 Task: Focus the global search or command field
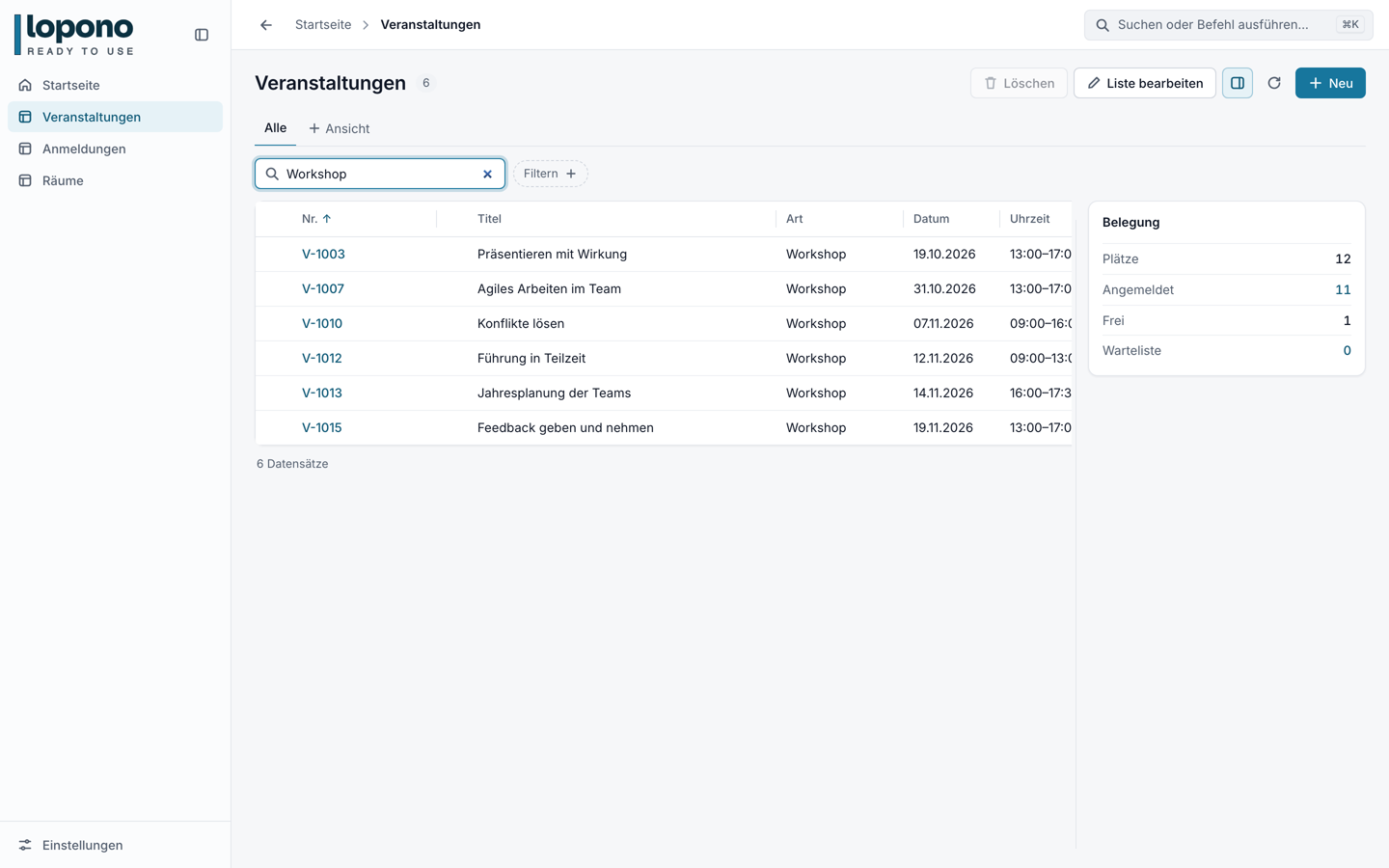(x=1228, y=25)
